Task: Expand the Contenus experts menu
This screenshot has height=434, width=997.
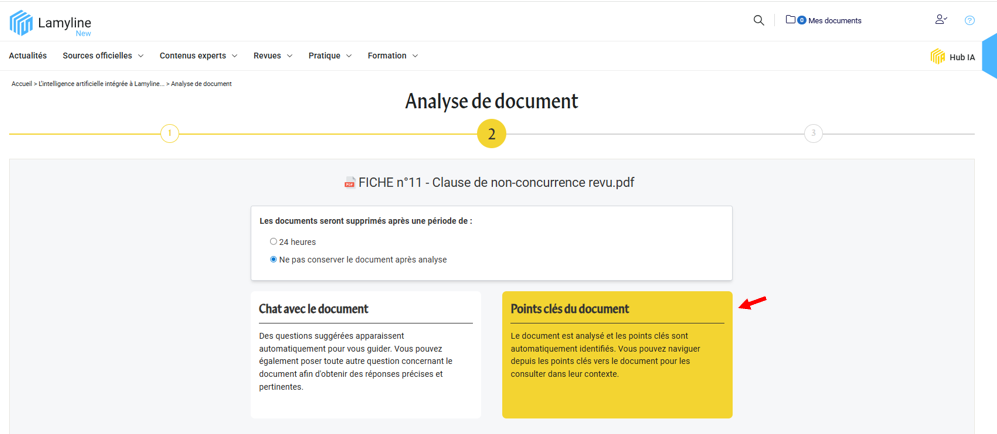Action: point(198,56)
